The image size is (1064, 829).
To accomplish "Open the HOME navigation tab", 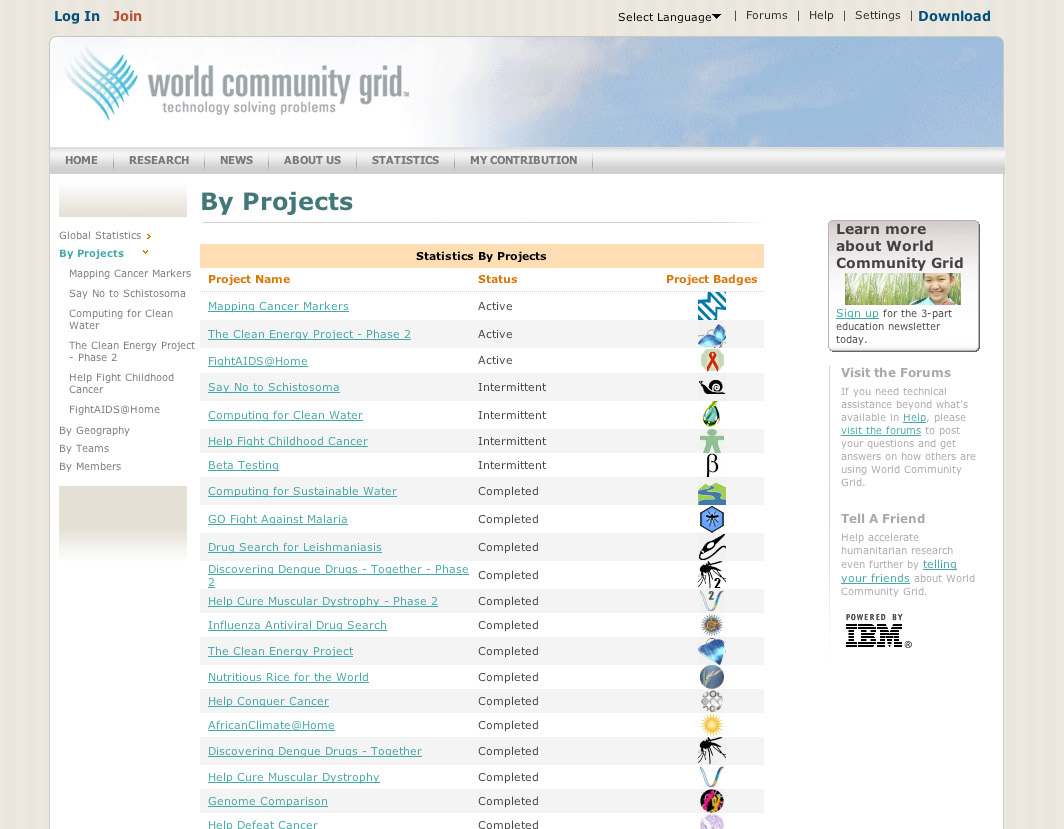I will (81, 160).
